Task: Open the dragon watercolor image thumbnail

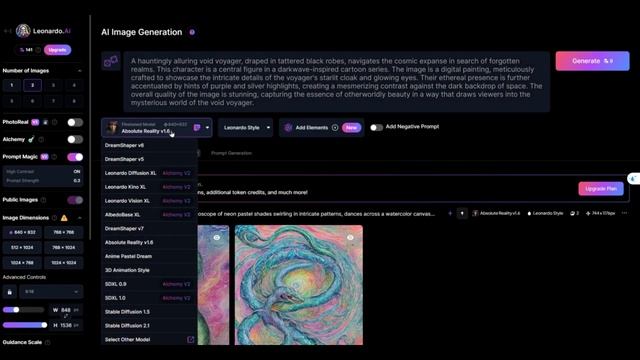Action: [299, 285]
